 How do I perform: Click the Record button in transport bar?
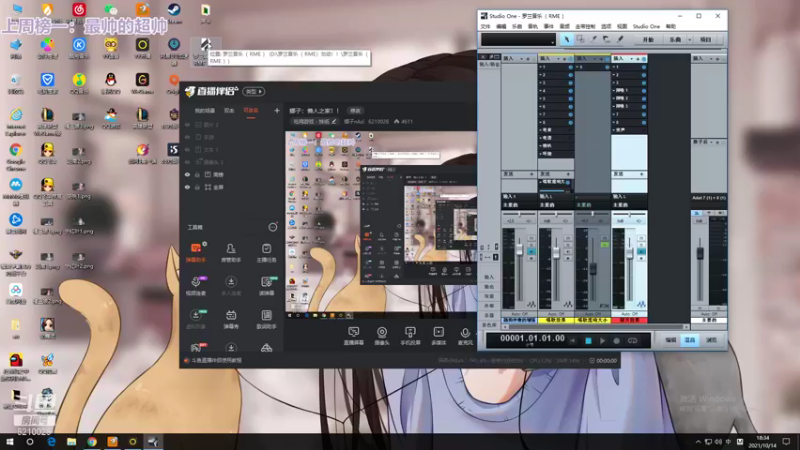(x=617, y=340)
